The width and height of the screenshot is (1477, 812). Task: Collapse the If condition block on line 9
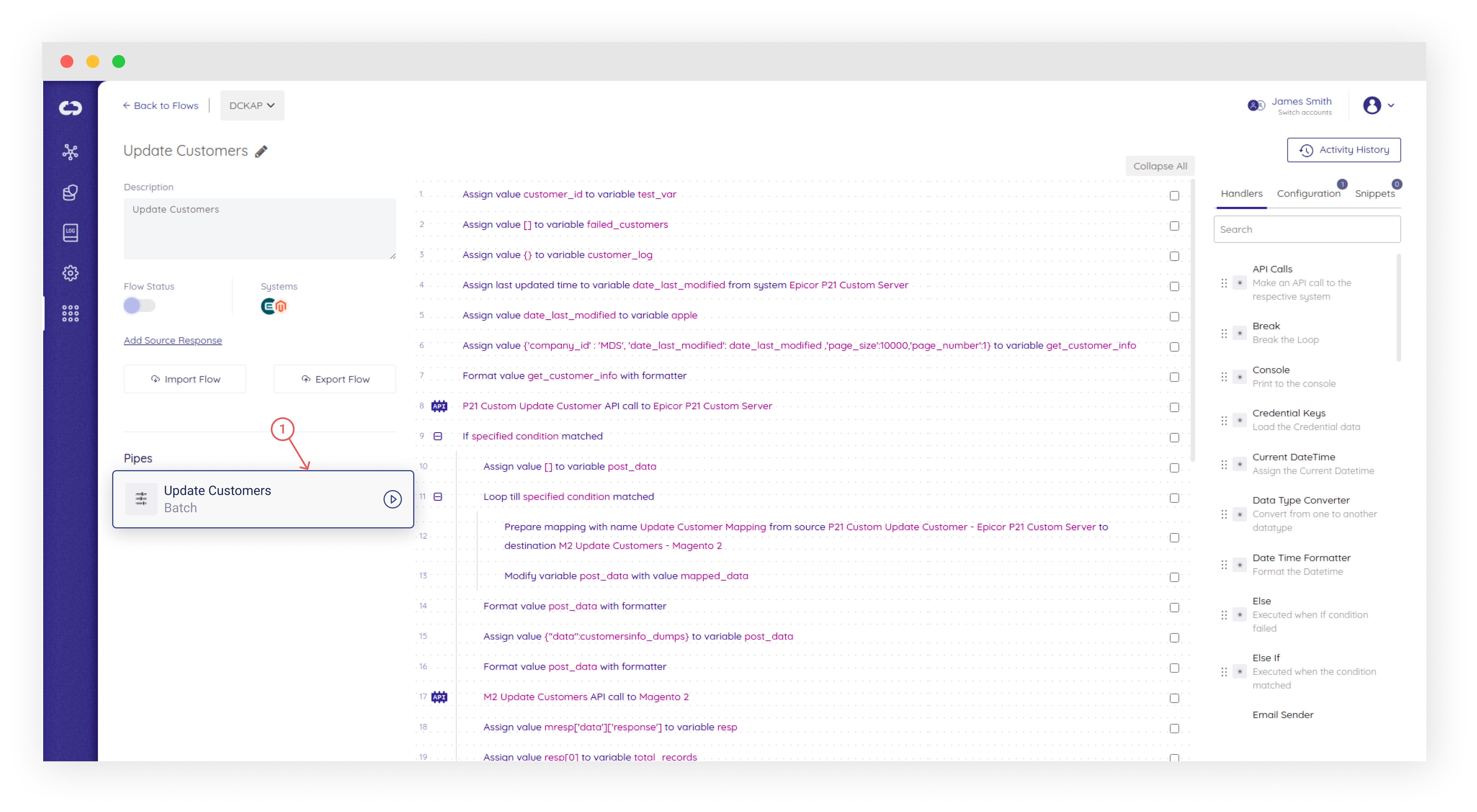pyautogui.click(x=438, y=436)
